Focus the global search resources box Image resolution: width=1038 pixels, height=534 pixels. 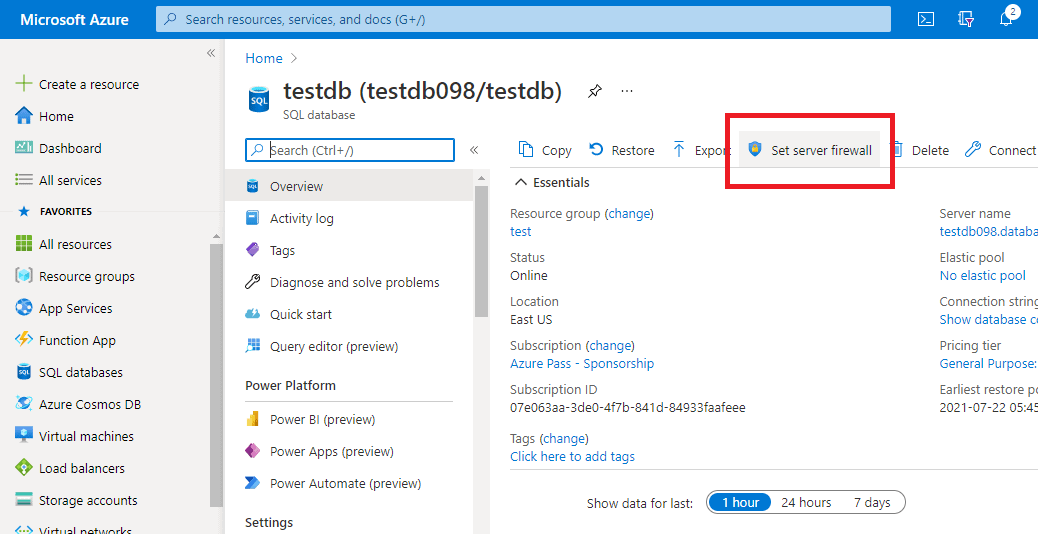point(523,19)
